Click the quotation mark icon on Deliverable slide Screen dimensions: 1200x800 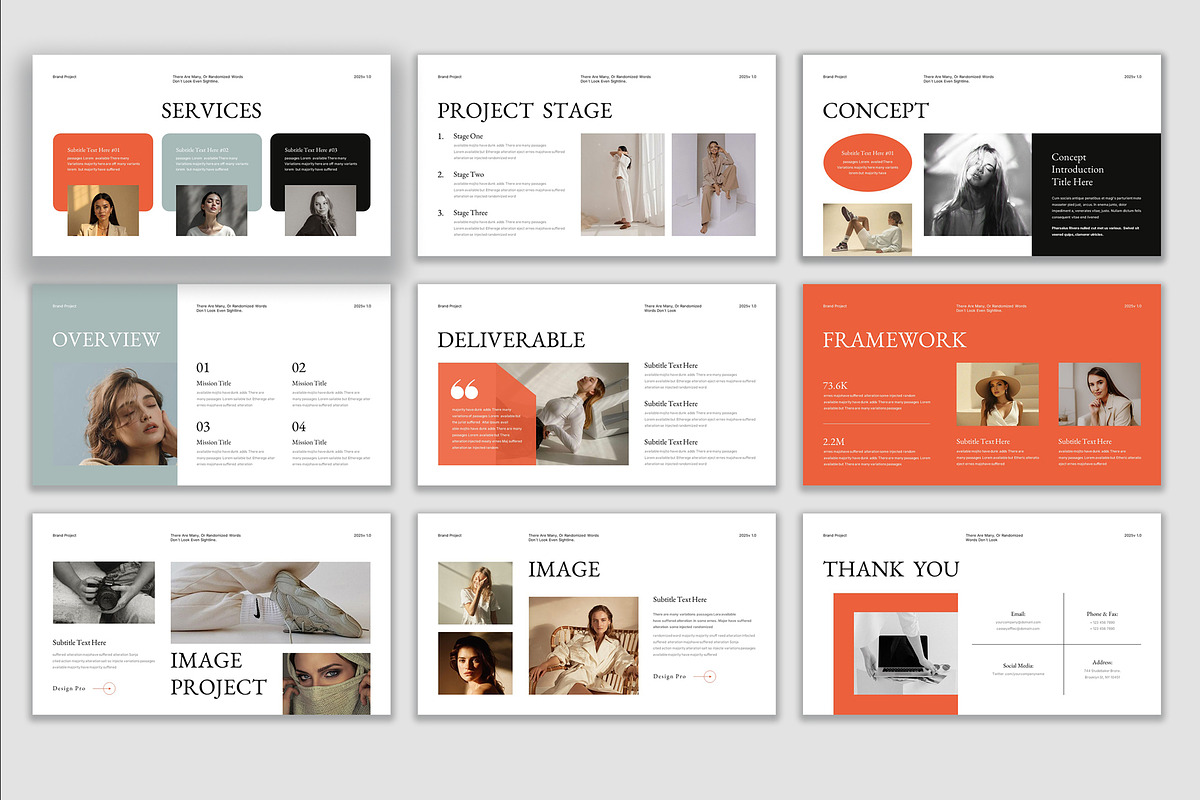(465, 390)
